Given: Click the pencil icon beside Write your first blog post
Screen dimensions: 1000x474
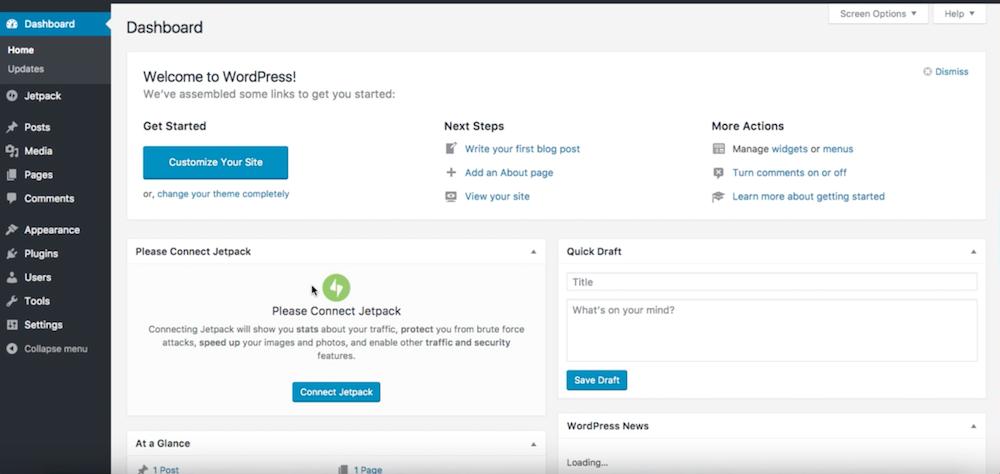Looking at the screenshot, I should coord(451,149).
